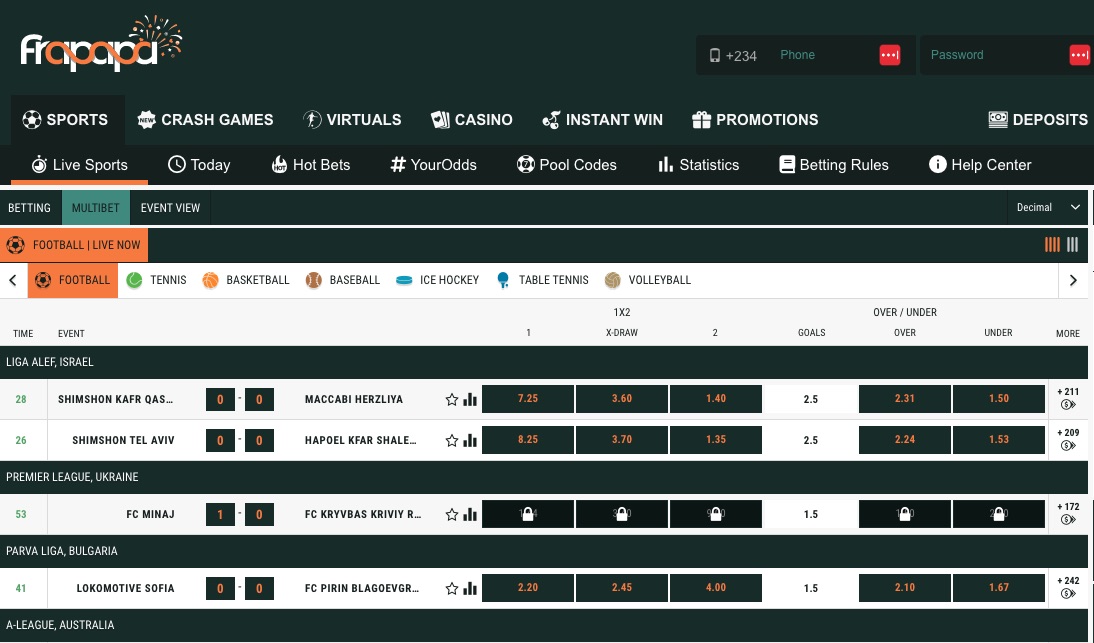Open statistics chart for Shimshon Kafr Qasim match

[x=470, y=400]
